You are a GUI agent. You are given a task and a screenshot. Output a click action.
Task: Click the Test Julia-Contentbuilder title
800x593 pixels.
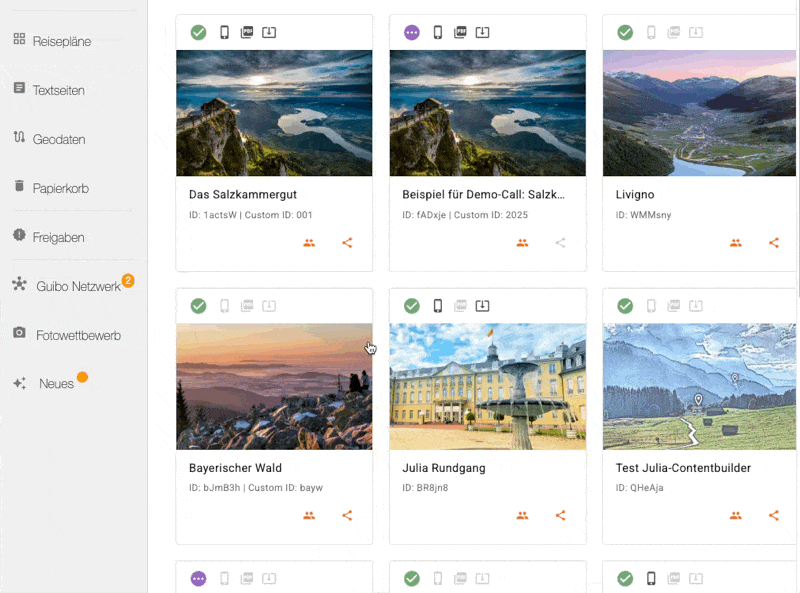[683, 468]
